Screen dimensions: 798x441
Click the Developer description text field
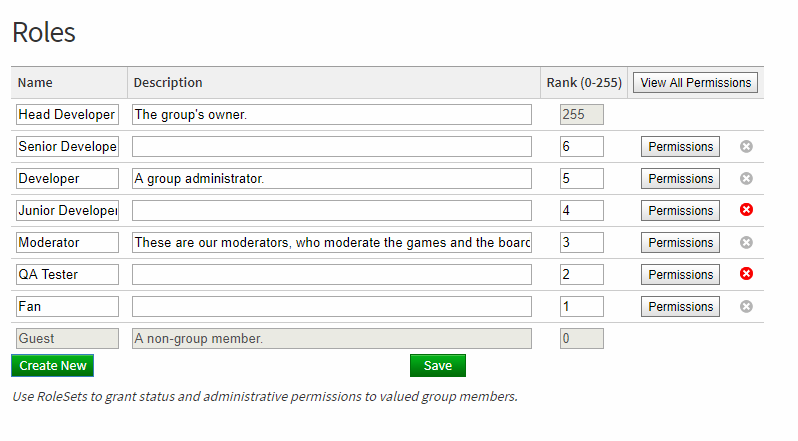[x=331, y=179]
